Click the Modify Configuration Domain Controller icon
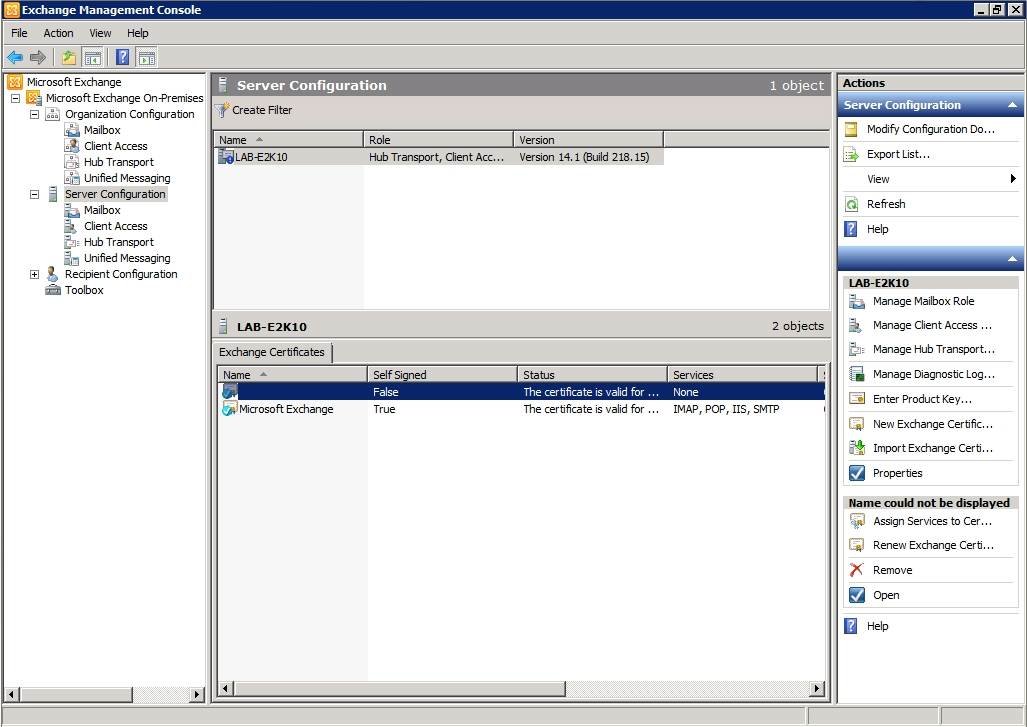This screenshot has height=727, width=1027. [851, 129]
